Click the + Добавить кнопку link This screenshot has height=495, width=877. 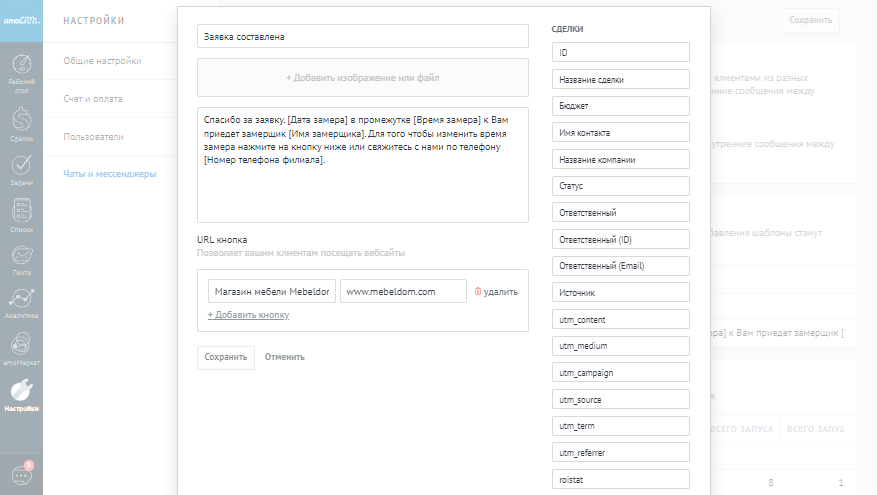click(x=248, y=315)
